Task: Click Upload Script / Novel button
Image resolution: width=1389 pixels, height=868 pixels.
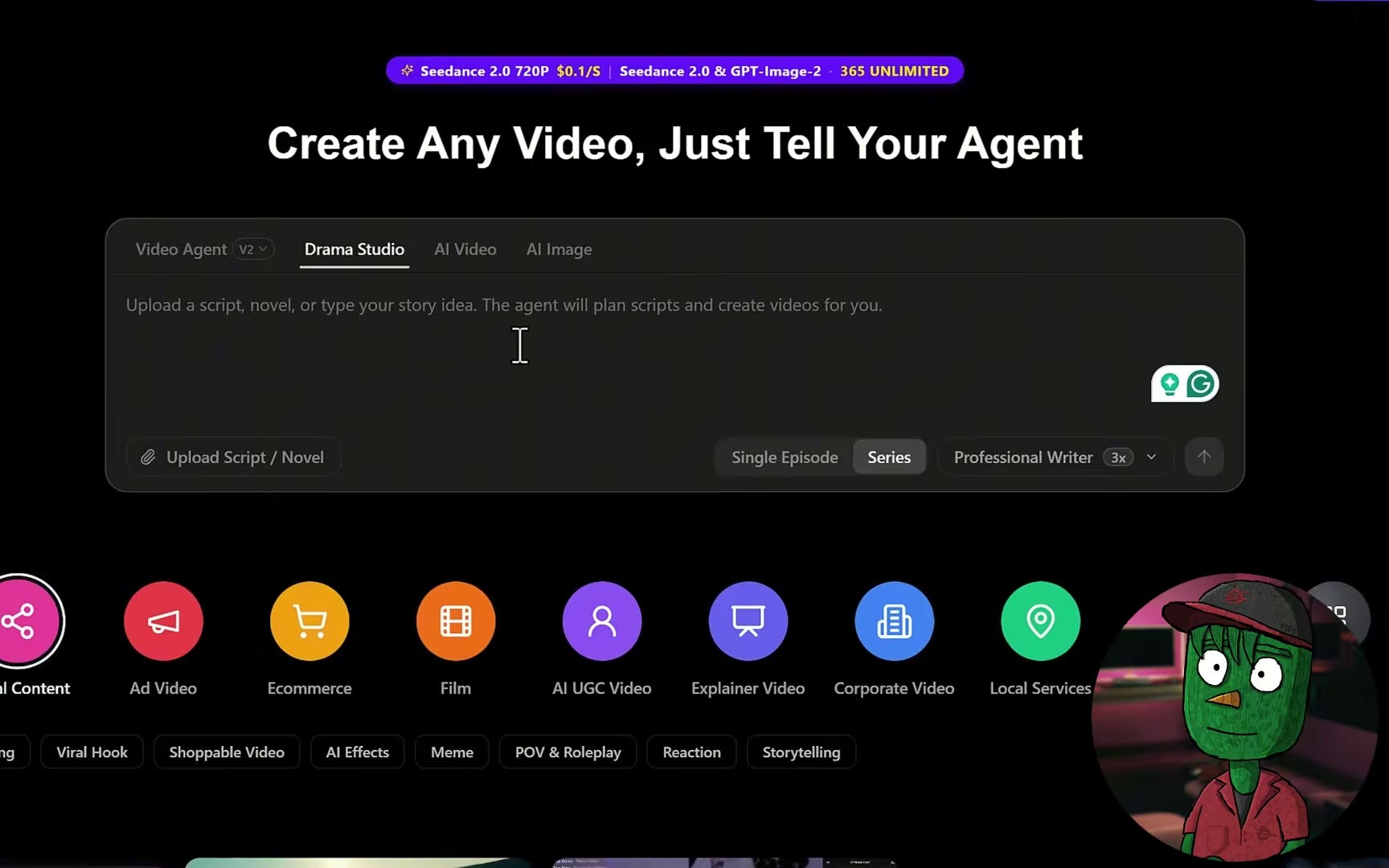Action: (233, 457)
